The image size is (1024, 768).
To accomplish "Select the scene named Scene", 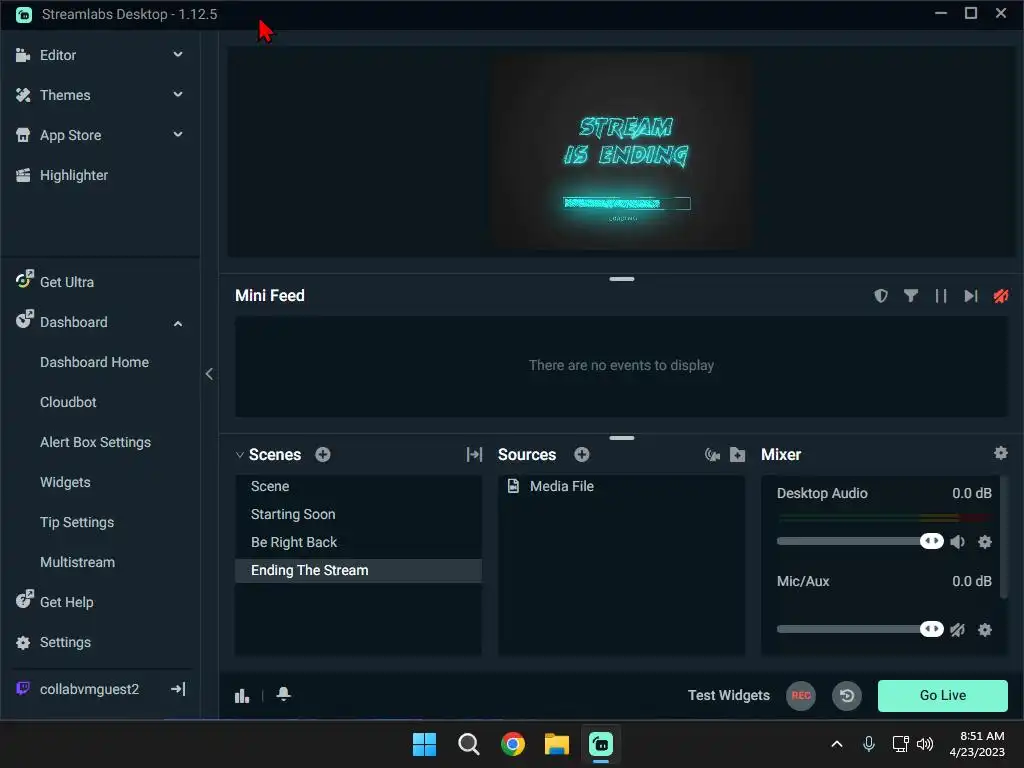I will pyautogui.click(x=358, y=487).
